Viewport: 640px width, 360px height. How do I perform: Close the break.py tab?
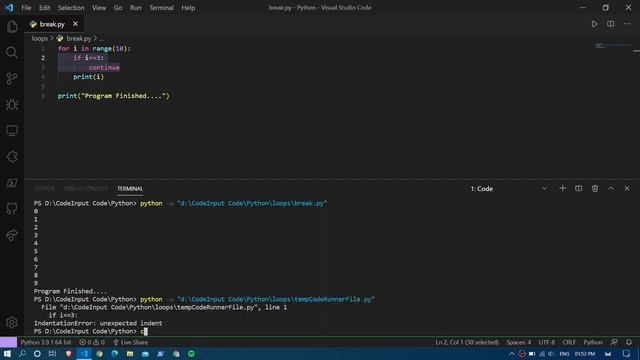pyautogui.click(x=76, y=24)
